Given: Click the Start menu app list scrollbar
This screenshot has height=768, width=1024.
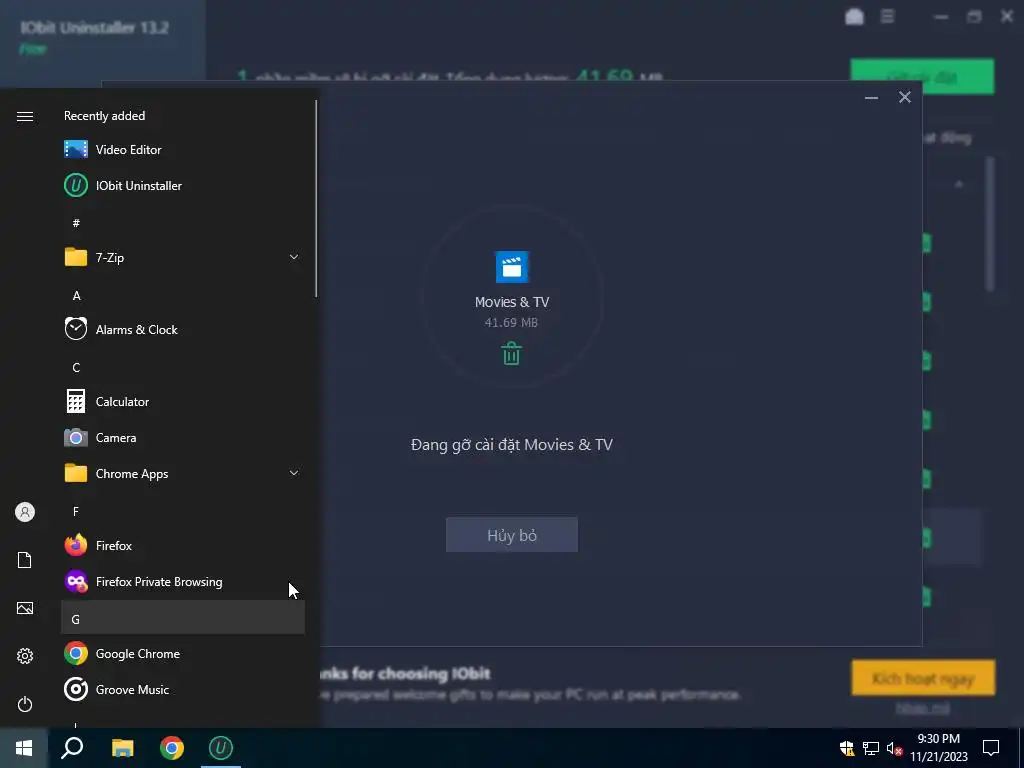Looking at the screenshot, I should click(316, 199).
